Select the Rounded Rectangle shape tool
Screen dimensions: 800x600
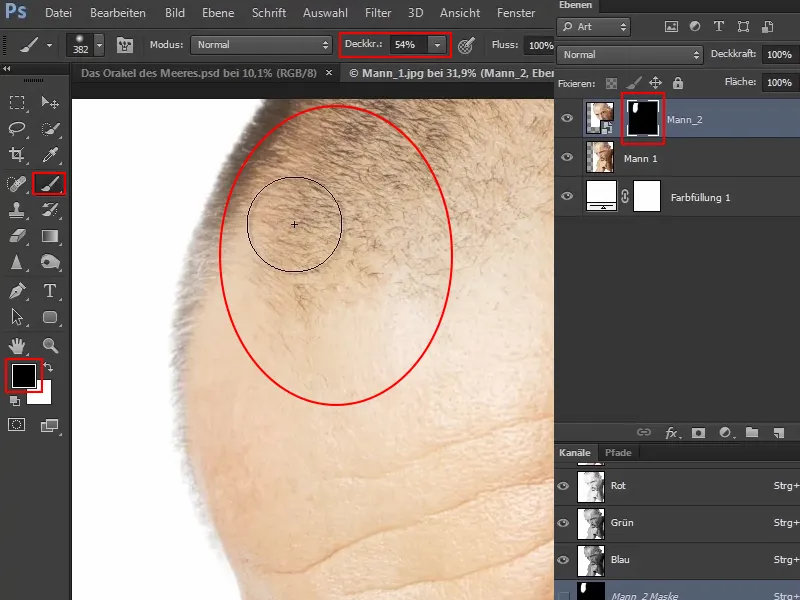click(x=50, y=317)
